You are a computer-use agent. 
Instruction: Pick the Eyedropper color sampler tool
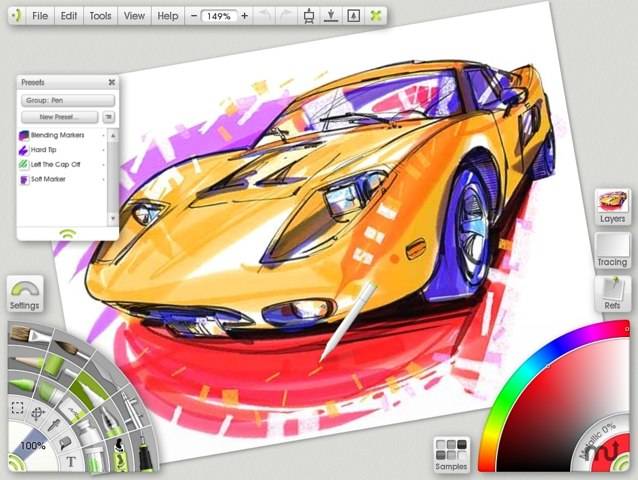pos(54,425)
